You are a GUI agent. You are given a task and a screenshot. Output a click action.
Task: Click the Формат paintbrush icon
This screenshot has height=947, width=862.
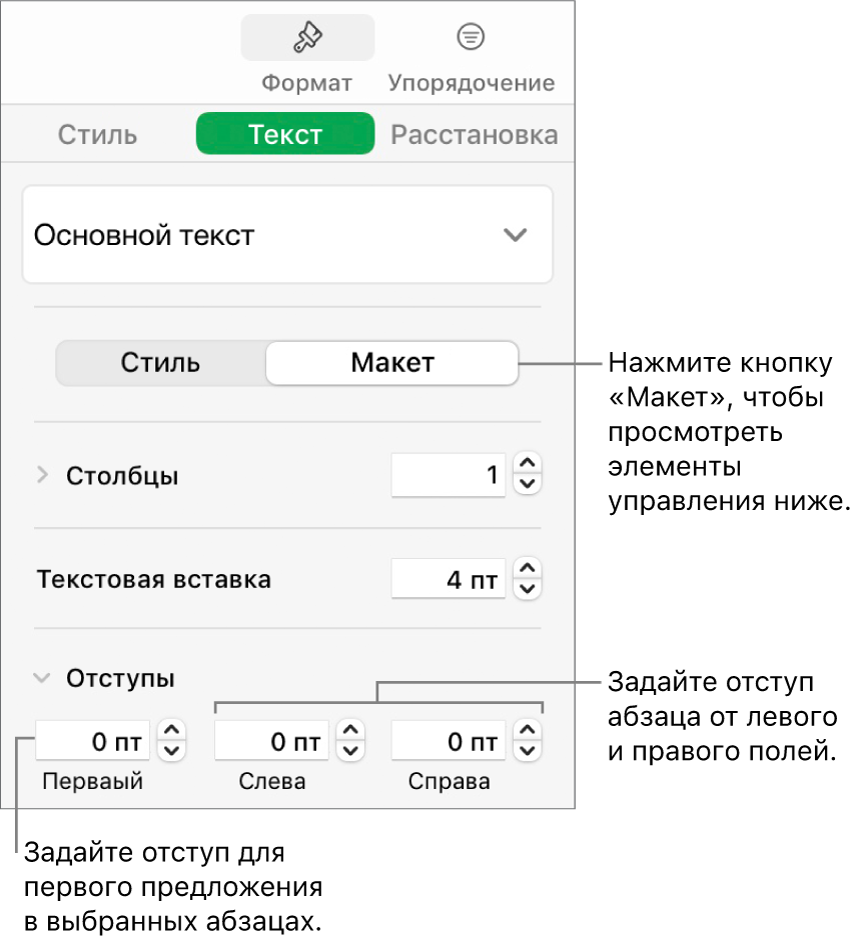pyautogui.click(x=307, y=39)
